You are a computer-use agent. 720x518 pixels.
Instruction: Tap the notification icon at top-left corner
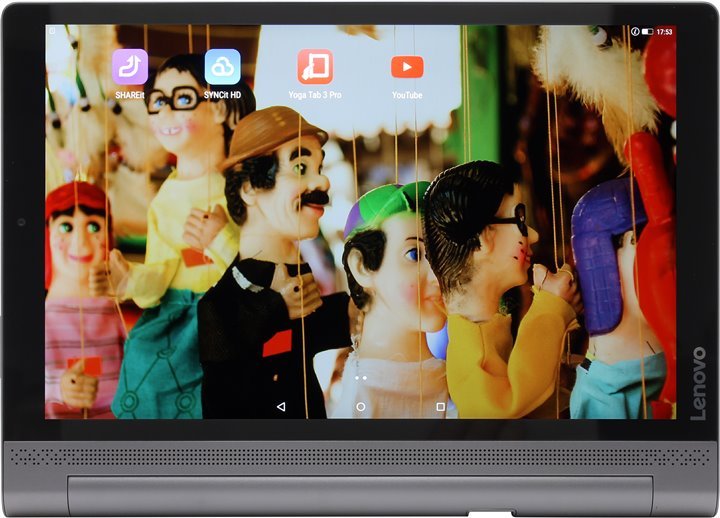[52, 32]
